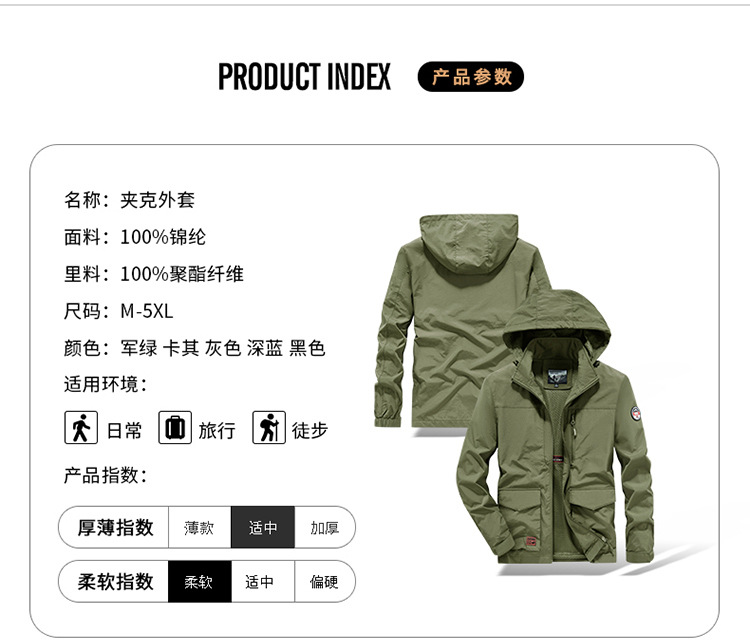Click the 产品参数 black pill badge
The image size is (750, 644).
pyautogui.click(x=471, y=77)
